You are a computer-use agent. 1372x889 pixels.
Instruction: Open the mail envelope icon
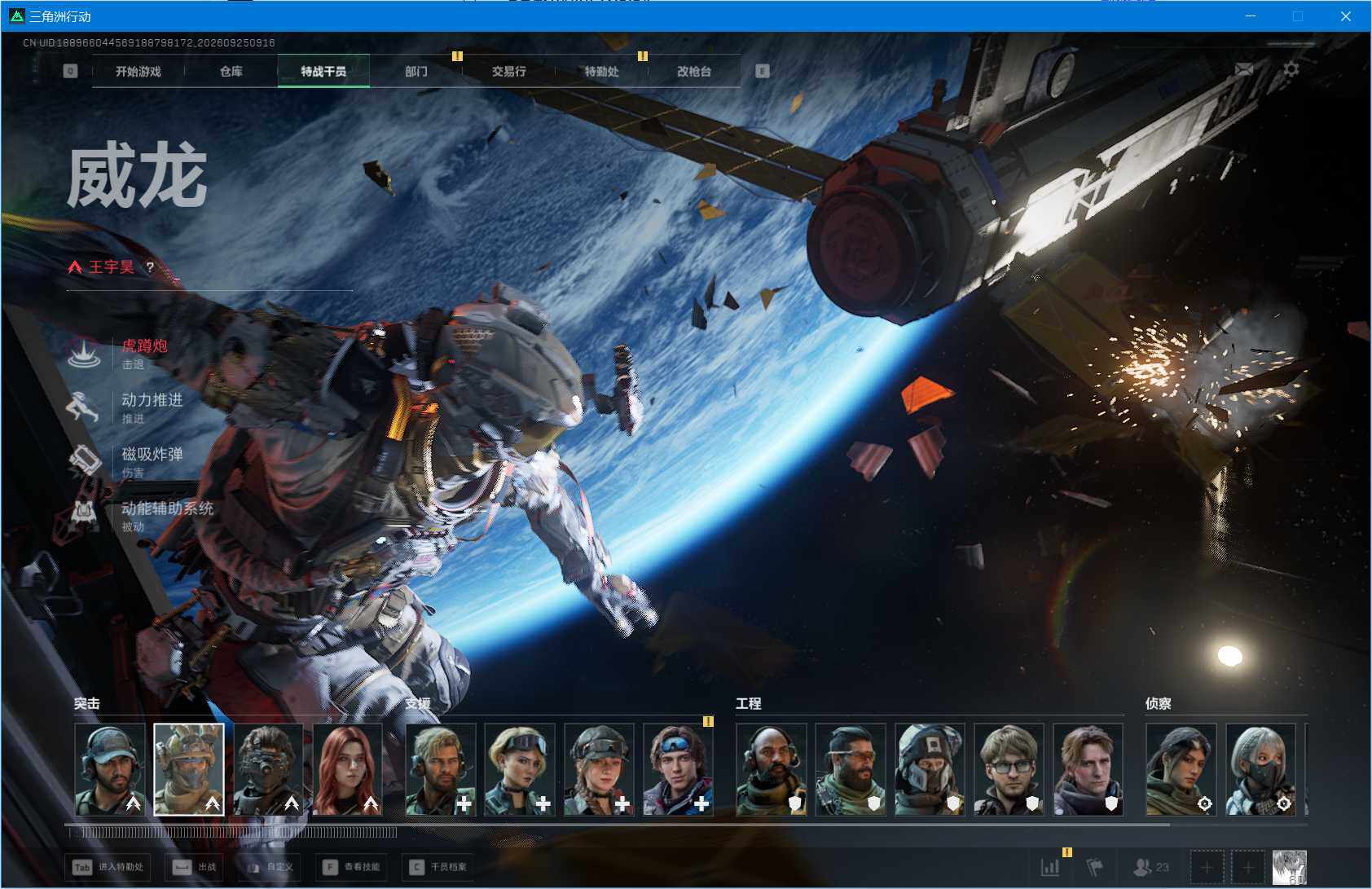pyautogui.click(x=1244, y=70)
